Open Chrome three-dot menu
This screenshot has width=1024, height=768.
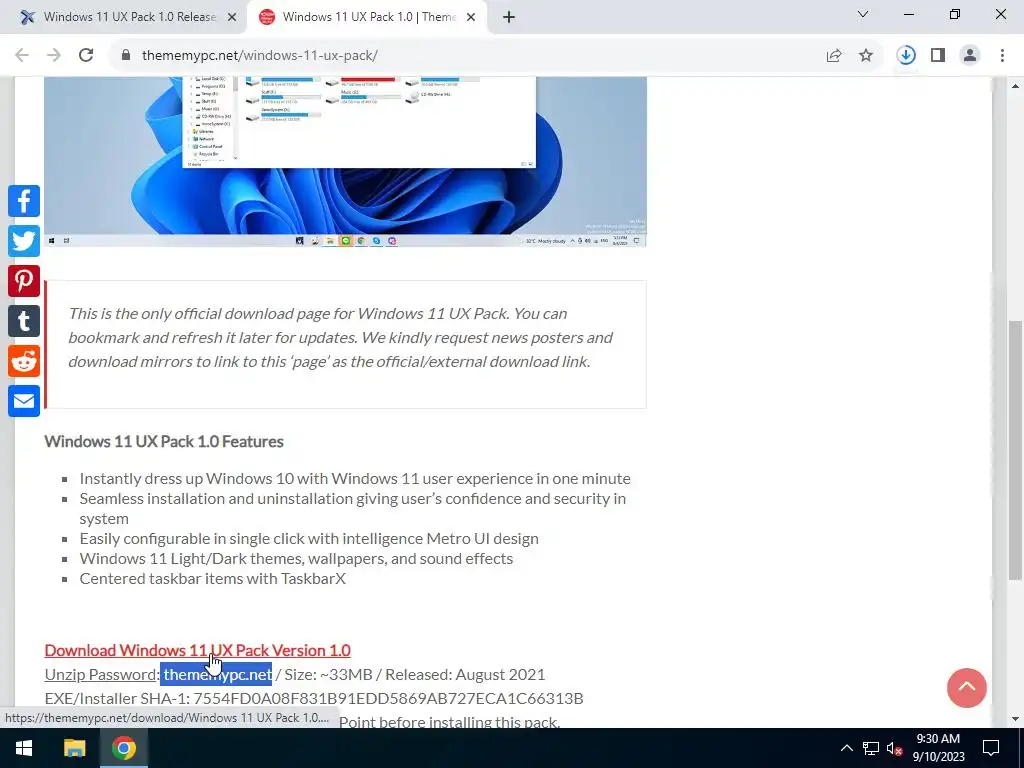click(1002, 56)
